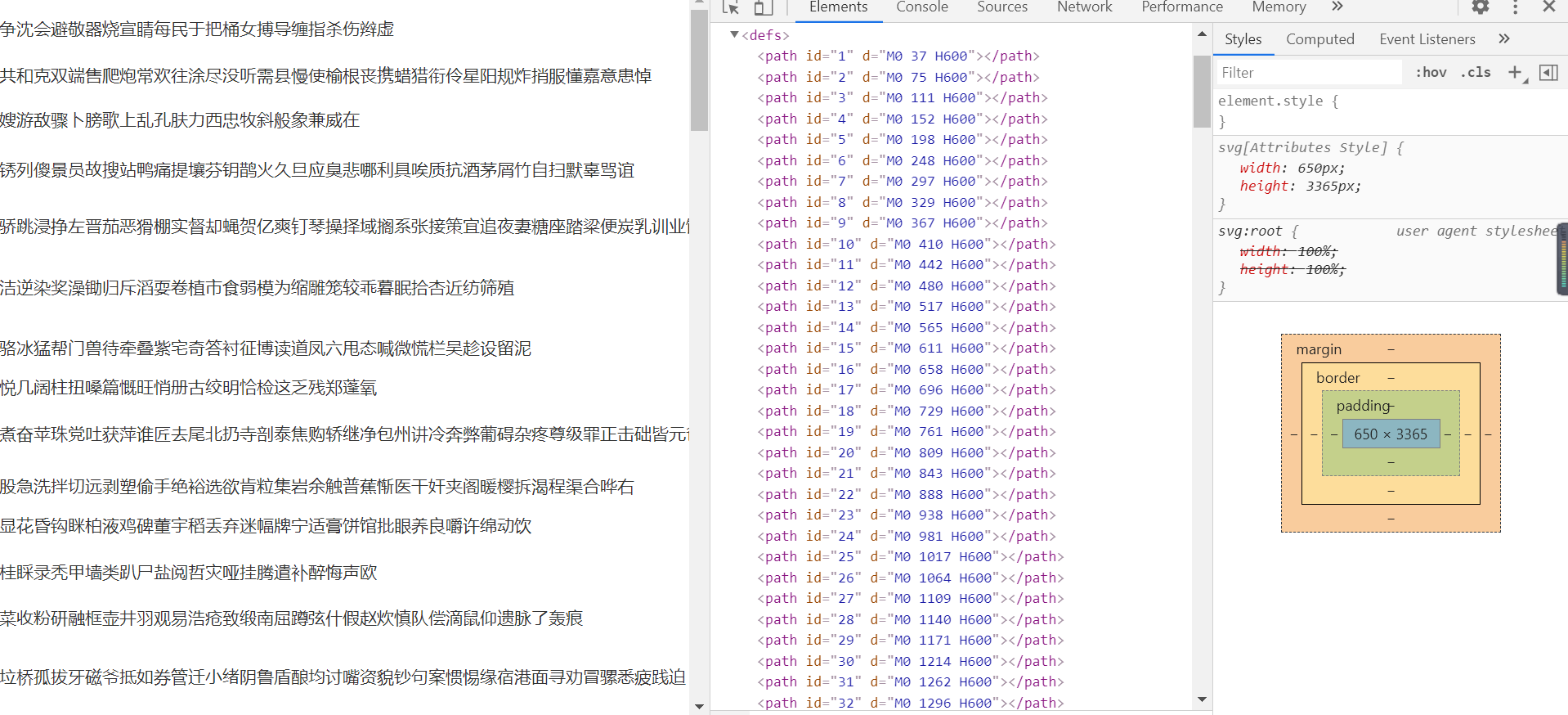Focus the styles Filter input field
Viewport: 1568px width, 715px height.
tap(1310, 73)
